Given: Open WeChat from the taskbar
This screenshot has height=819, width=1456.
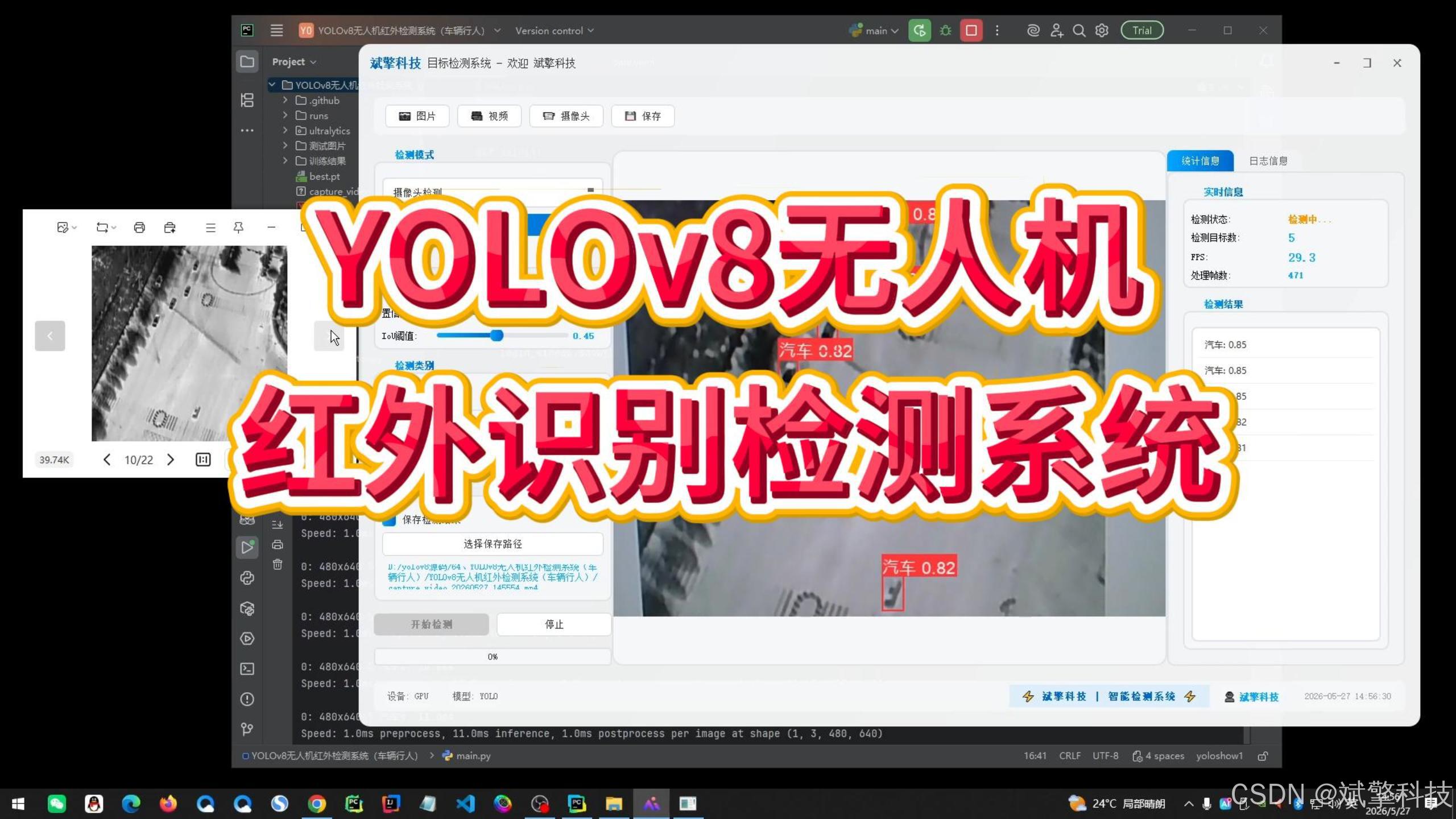Looking at the screenshot, I should click(56, 804).
